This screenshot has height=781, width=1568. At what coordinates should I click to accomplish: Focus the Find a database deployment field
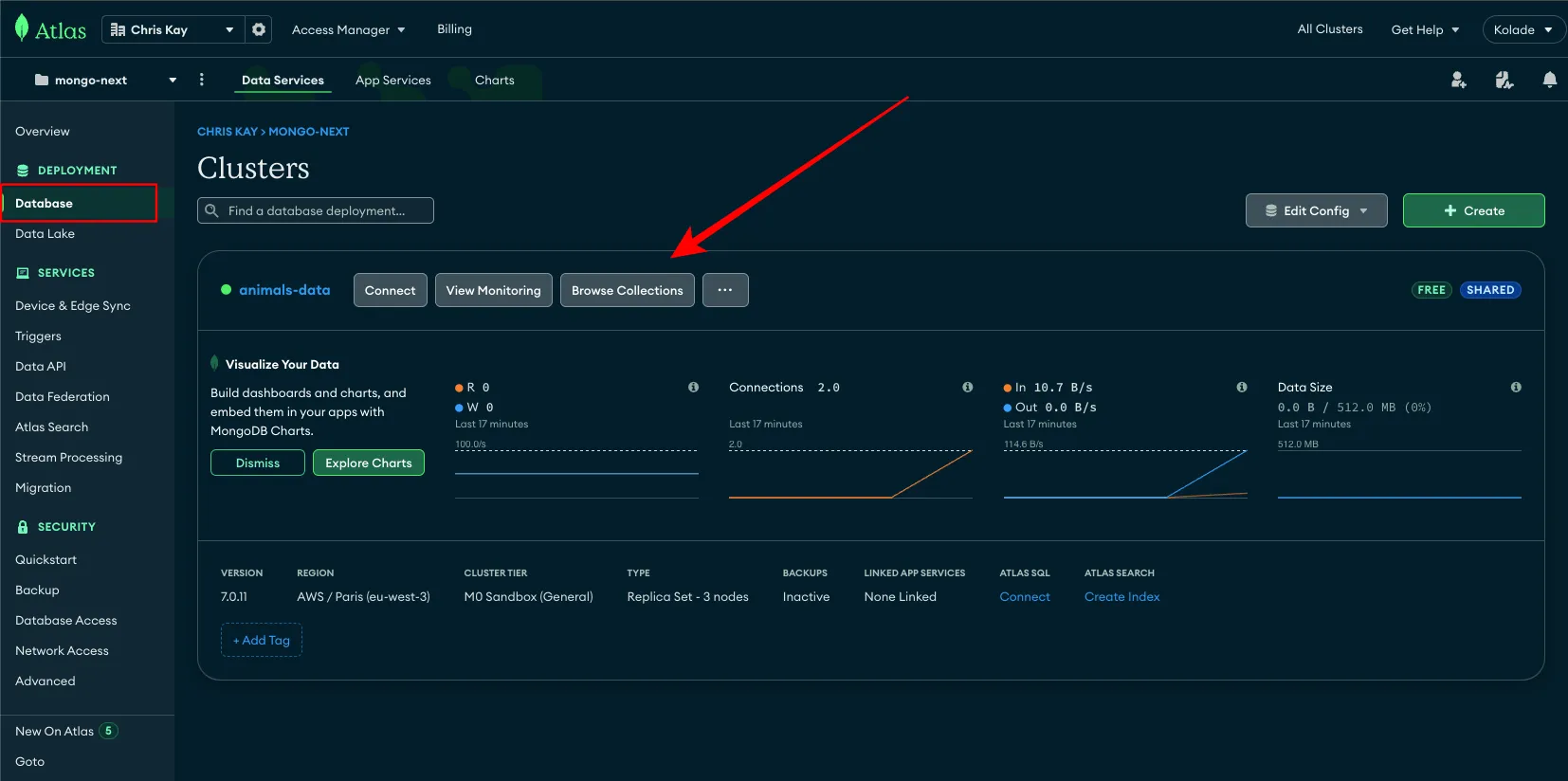tap(316, 210)
